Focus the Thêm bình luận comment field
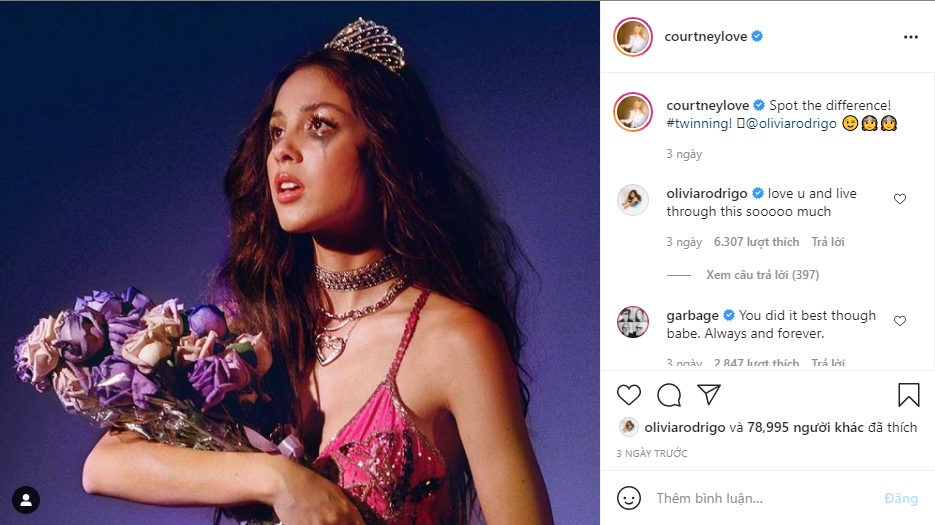This screenshot has height=525, width=935. (x=760, y=497)
